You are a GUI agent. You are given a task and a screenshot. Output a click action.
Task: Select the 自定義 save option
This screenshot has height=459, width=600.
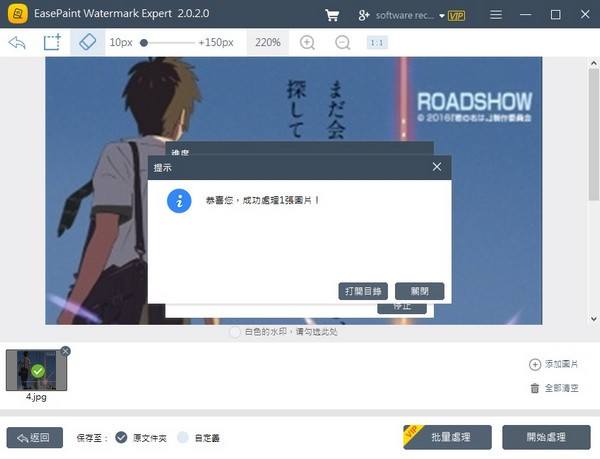182,437
